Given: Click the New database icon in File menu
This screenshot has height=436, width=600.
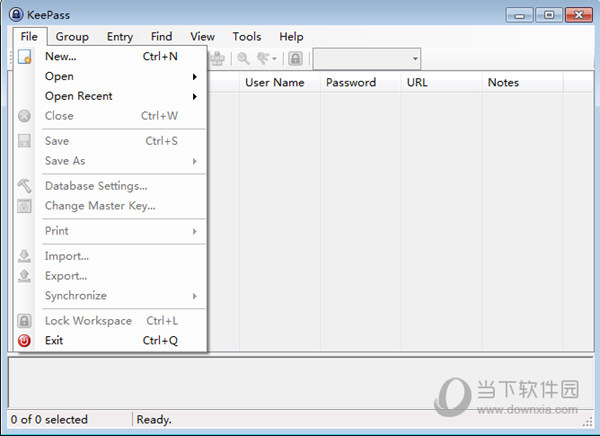Looking at the screenshot, I should (x=24, y=57).
